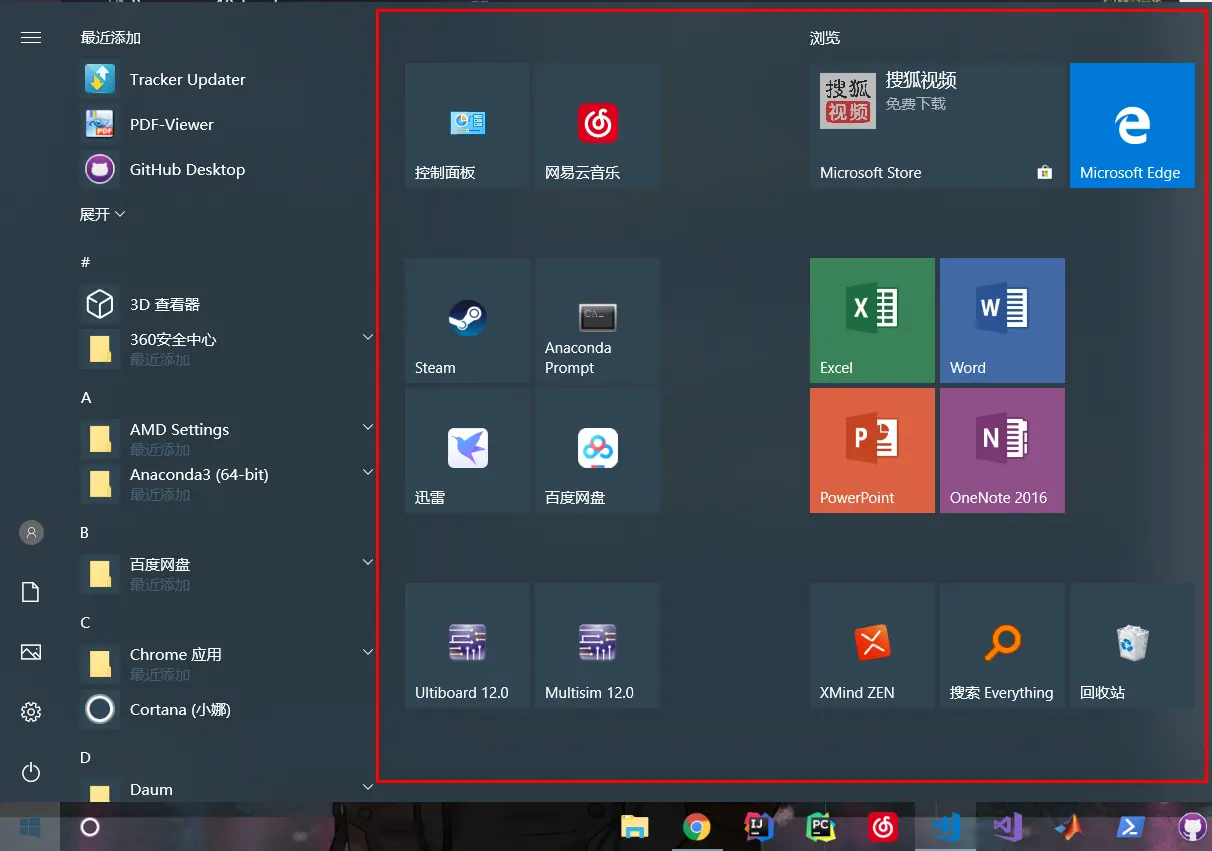Open PyCharm from the taskbar
The height and width of the screenshot is (851, 1212).
click(x=822, y=827)
